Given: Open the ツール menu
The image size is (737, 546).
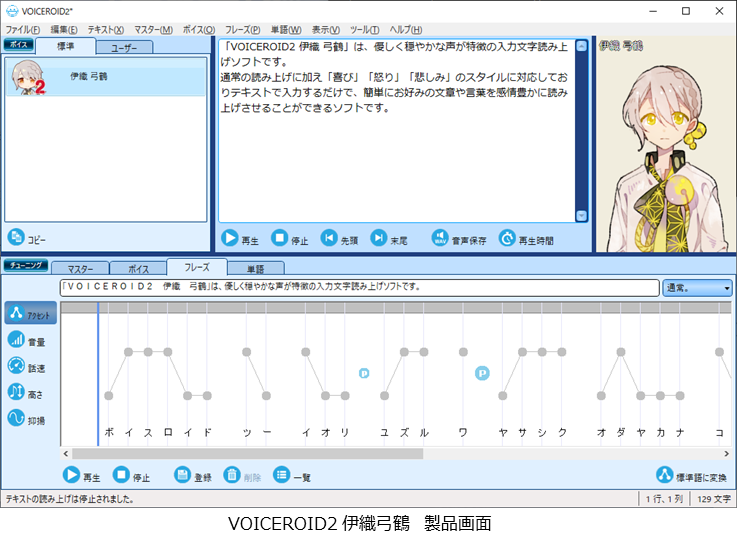Looking at the screenshot, I should [364, 30].
